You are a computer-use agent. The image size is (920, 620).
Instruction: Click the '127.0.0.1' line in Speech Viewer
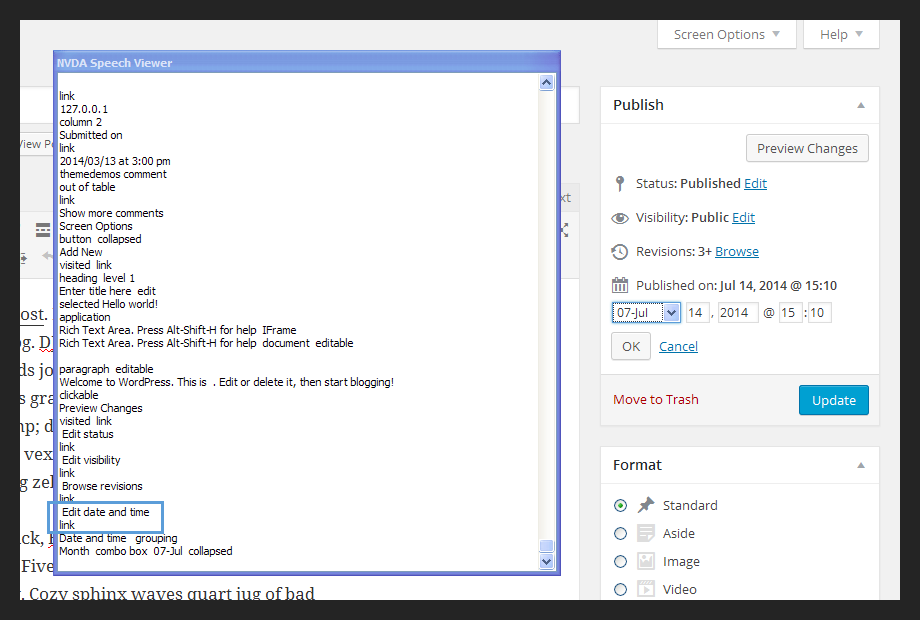[x=84, y=109]
